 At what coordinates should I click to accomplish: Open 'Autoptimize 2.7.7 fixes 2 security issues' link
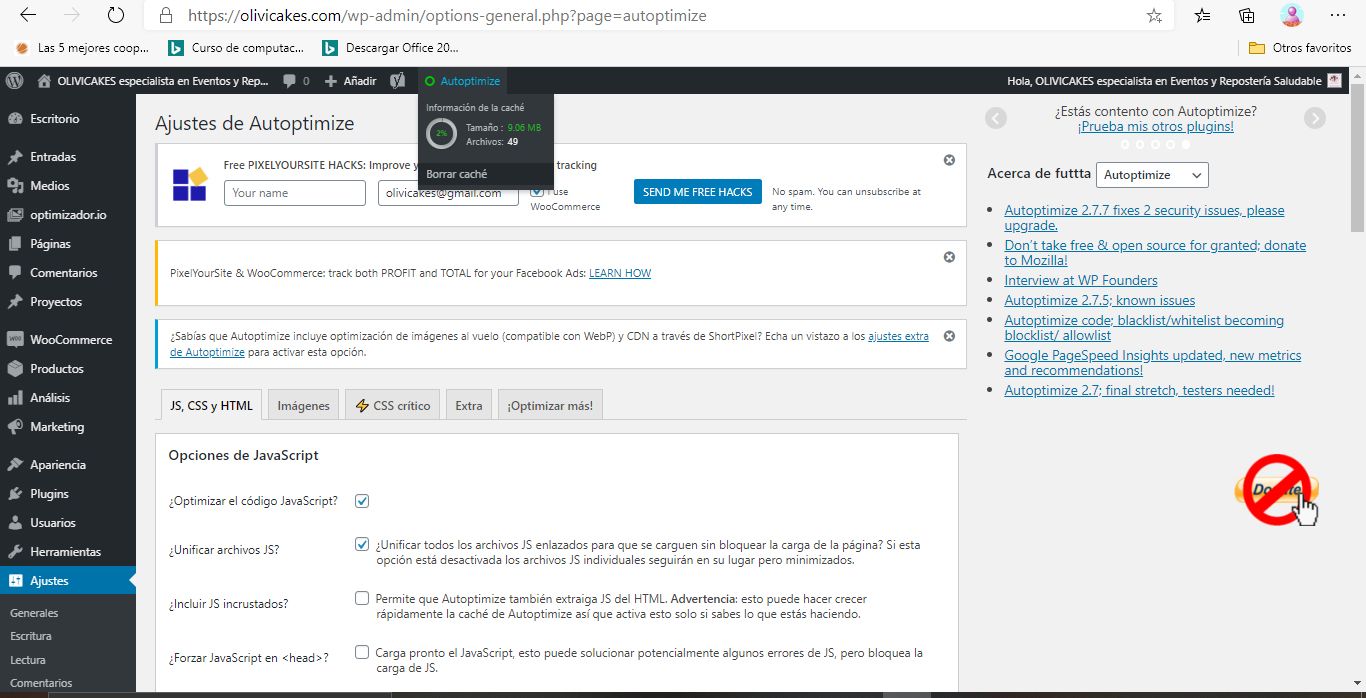click(x=1144, y=218)
